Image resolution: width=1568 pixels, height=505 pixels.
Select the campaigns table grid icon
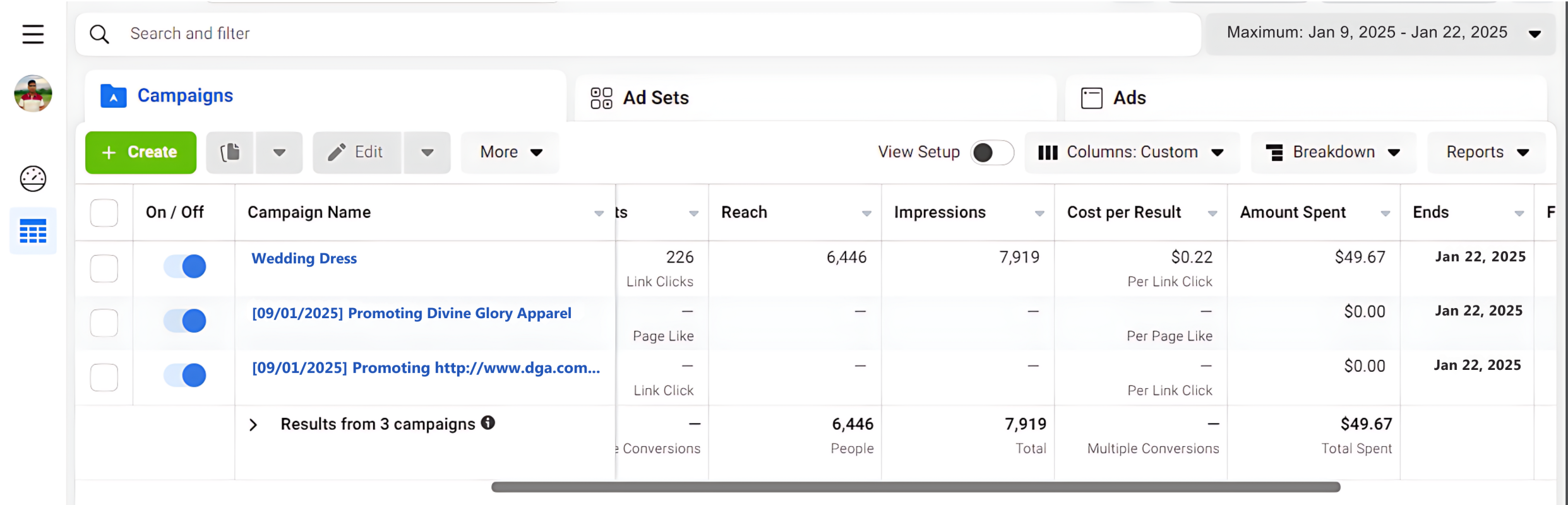coord(33,232)
